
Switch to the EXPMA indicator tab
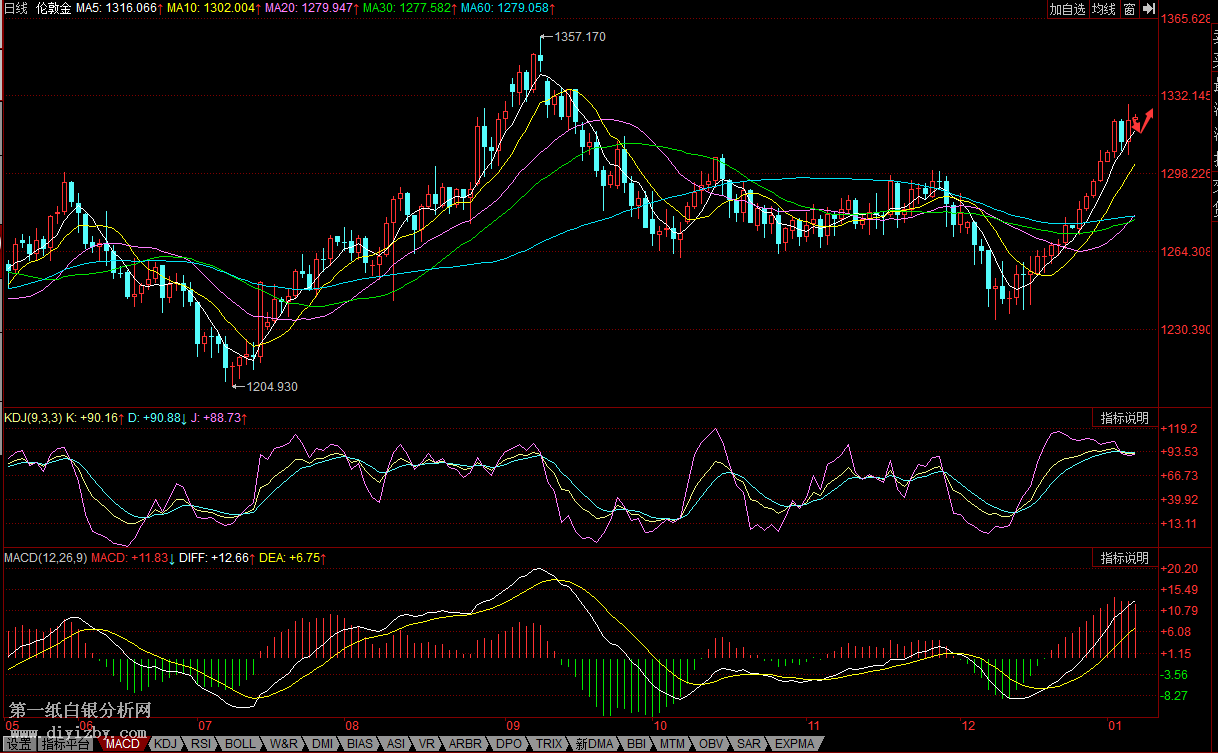click(795, 744)
